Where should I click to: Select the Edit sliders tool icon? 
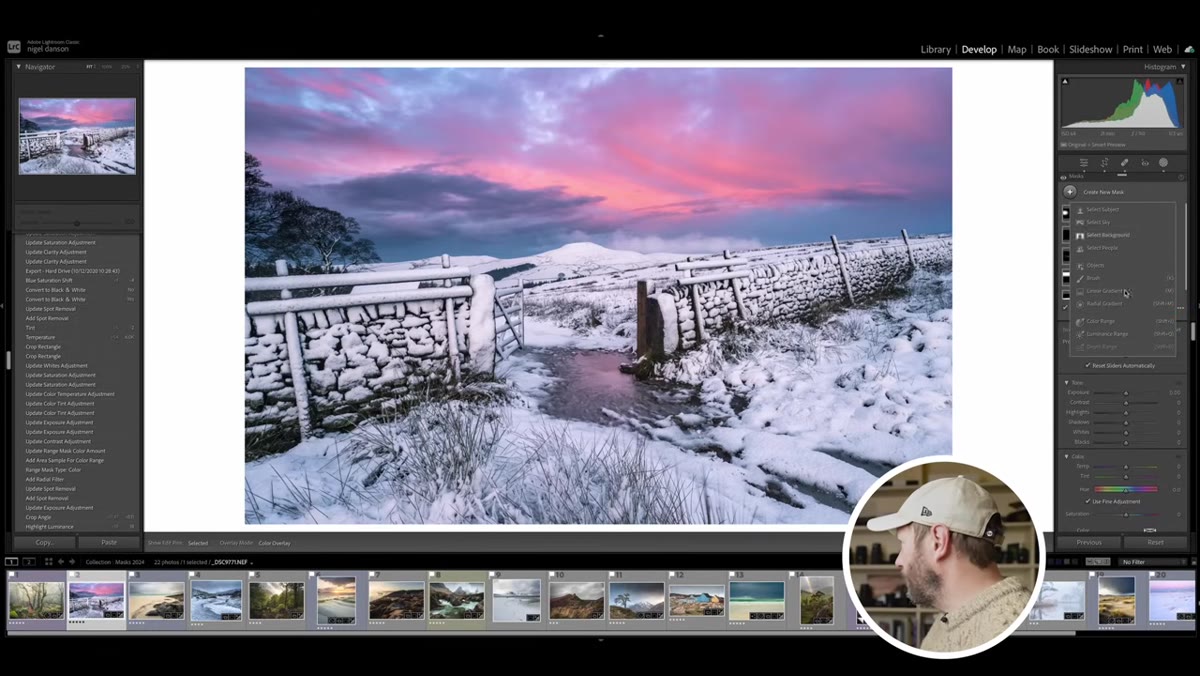1083,162
